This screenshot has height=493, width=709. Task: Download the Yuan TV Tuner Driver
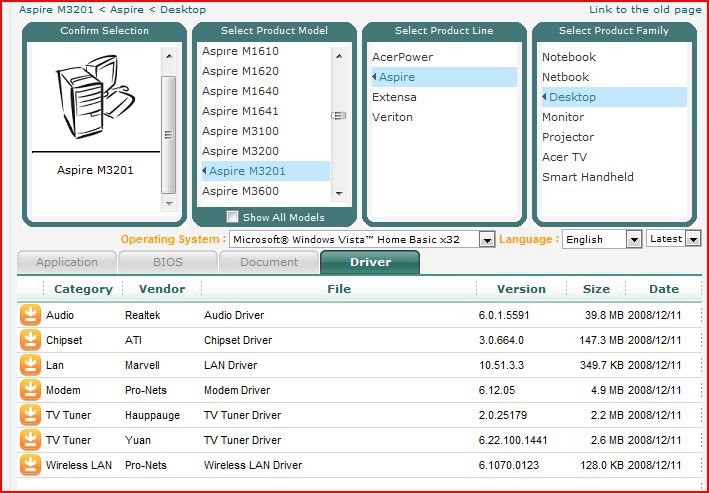[30, 440]
